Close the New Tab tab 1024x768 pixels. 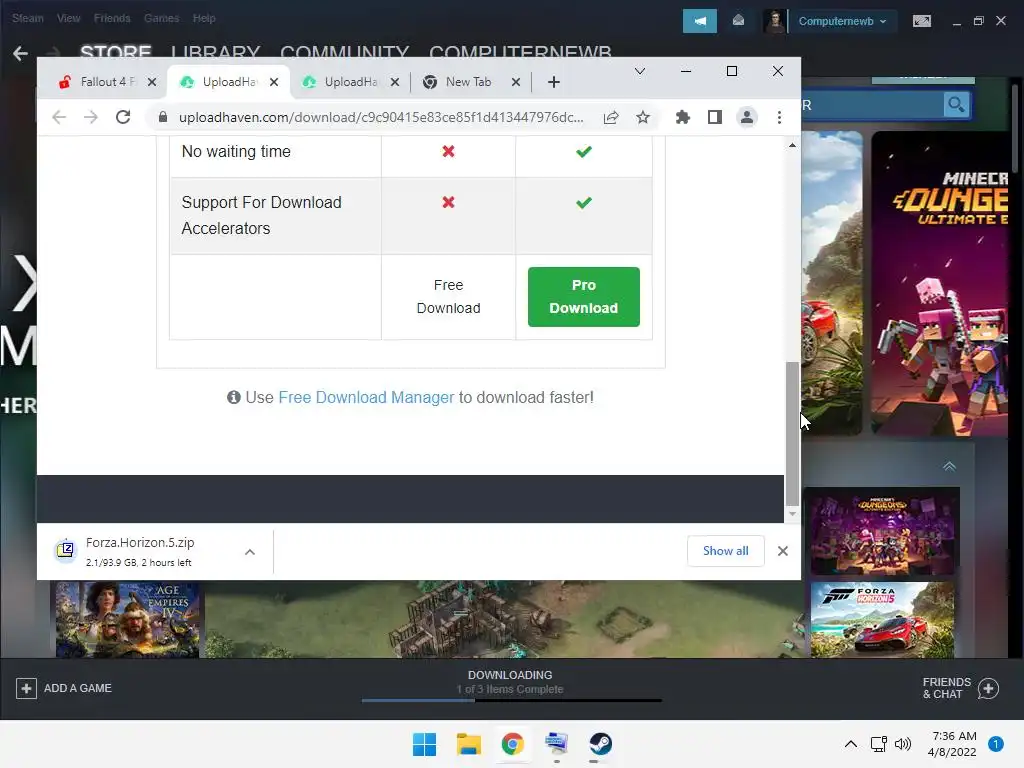(516, 82)
